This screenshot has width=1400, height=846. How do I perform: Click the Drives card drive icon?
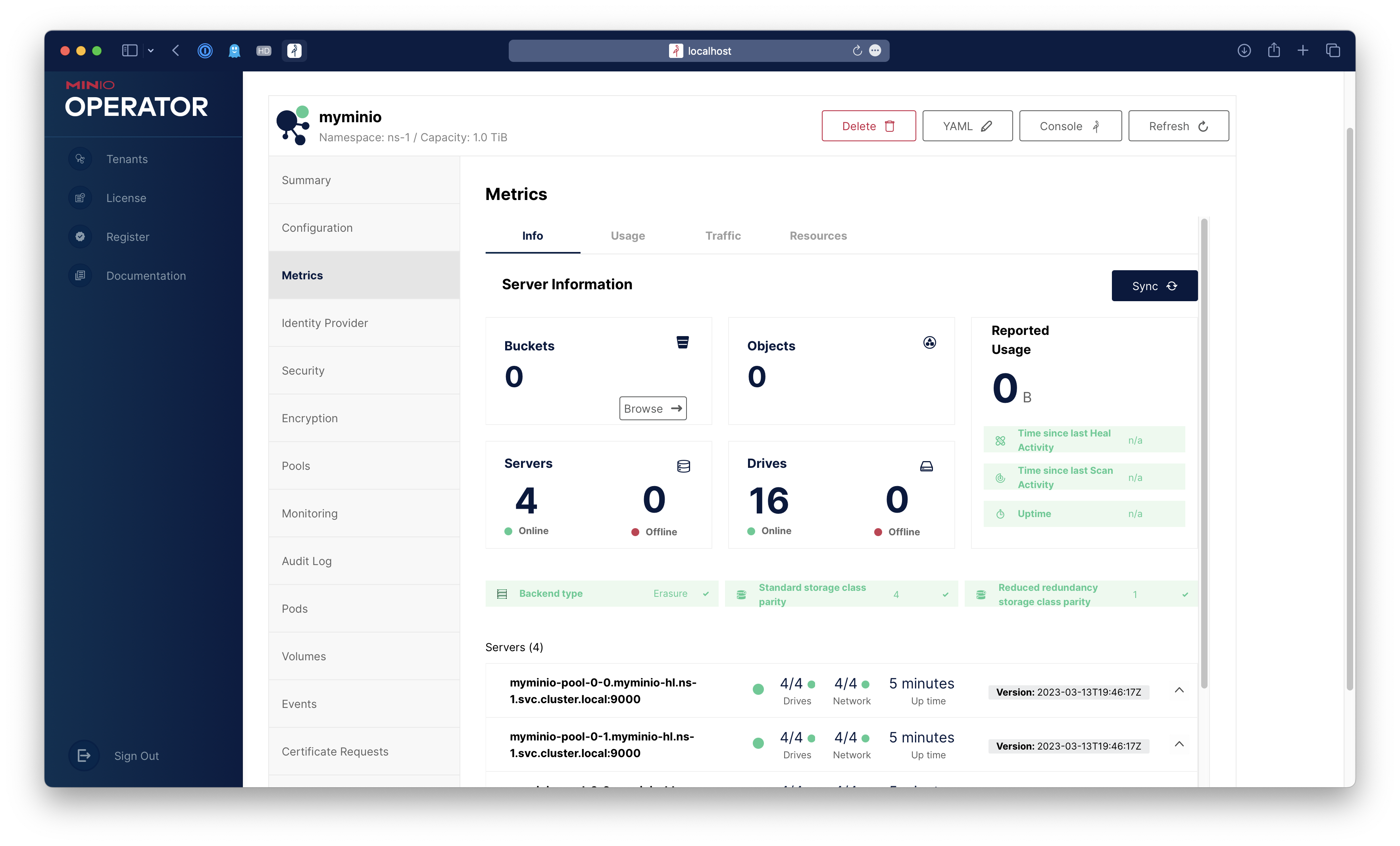coord(926,467)
